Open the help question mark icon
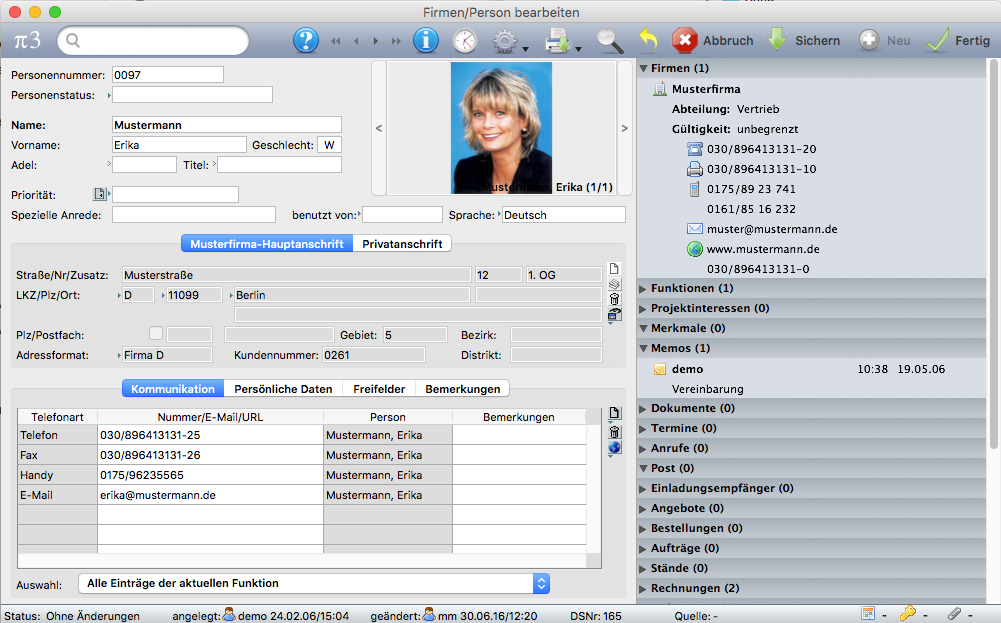Screen dimensions: 1001x623 coord(306,40)
